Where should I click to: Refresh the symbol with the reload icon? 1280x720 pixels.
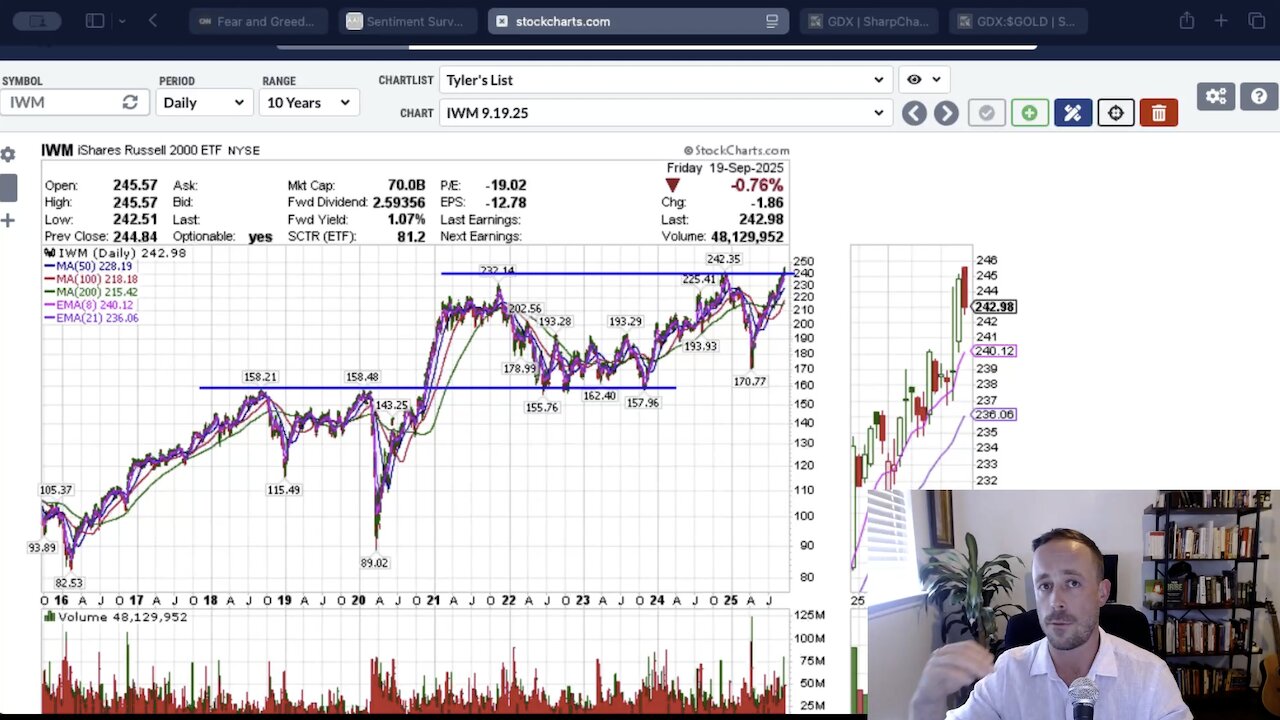tap(130, 102)
